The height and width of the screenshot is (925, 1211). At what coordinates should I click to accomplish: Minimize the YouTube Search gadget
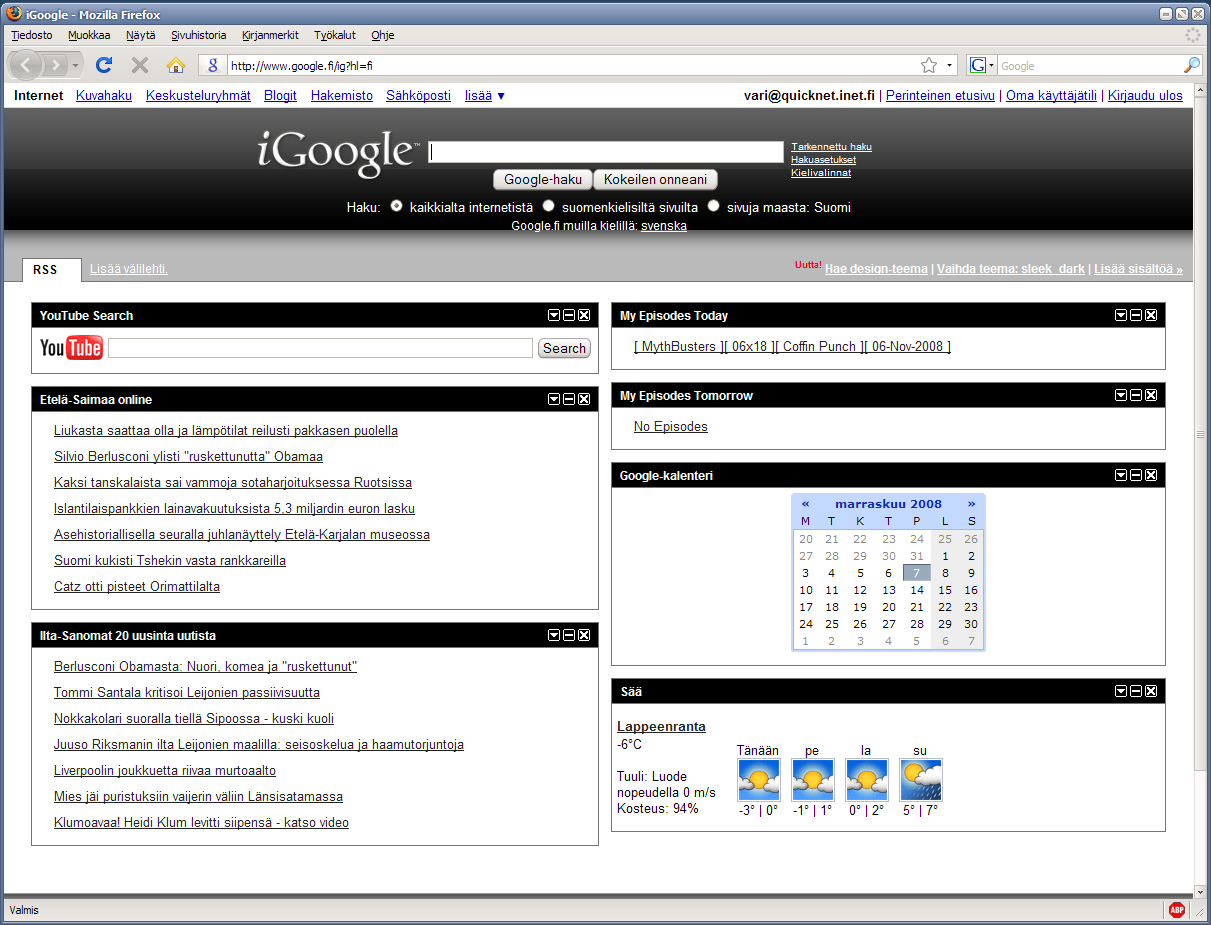point(569,315)
